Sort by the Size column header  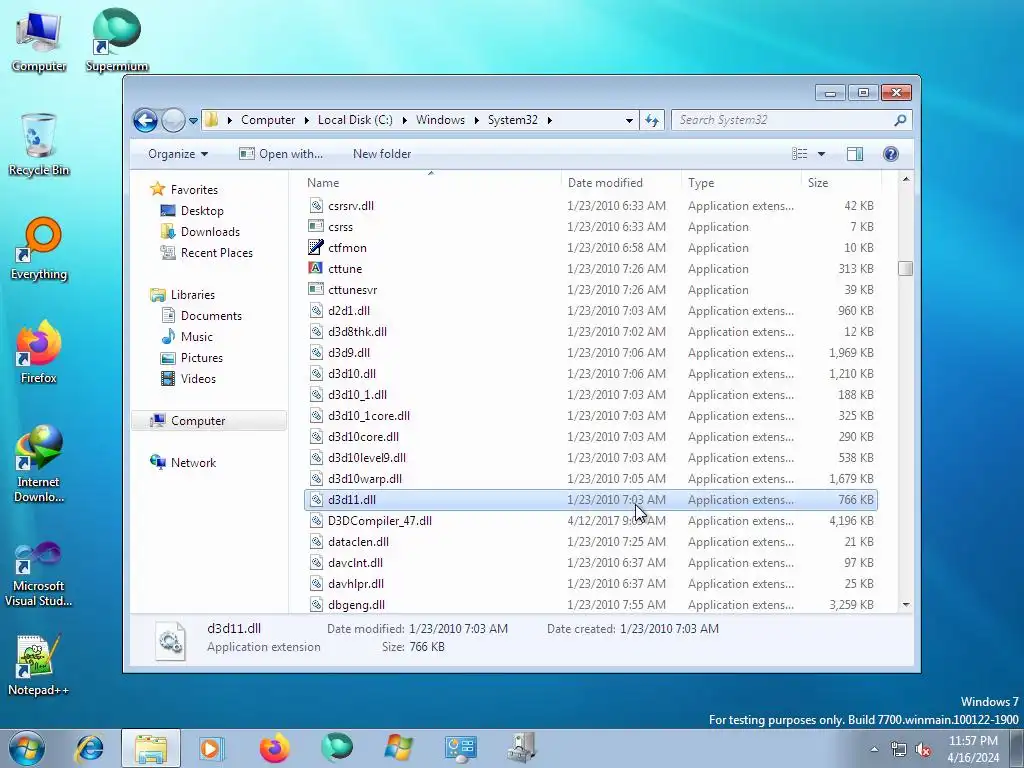click(841, 183)
